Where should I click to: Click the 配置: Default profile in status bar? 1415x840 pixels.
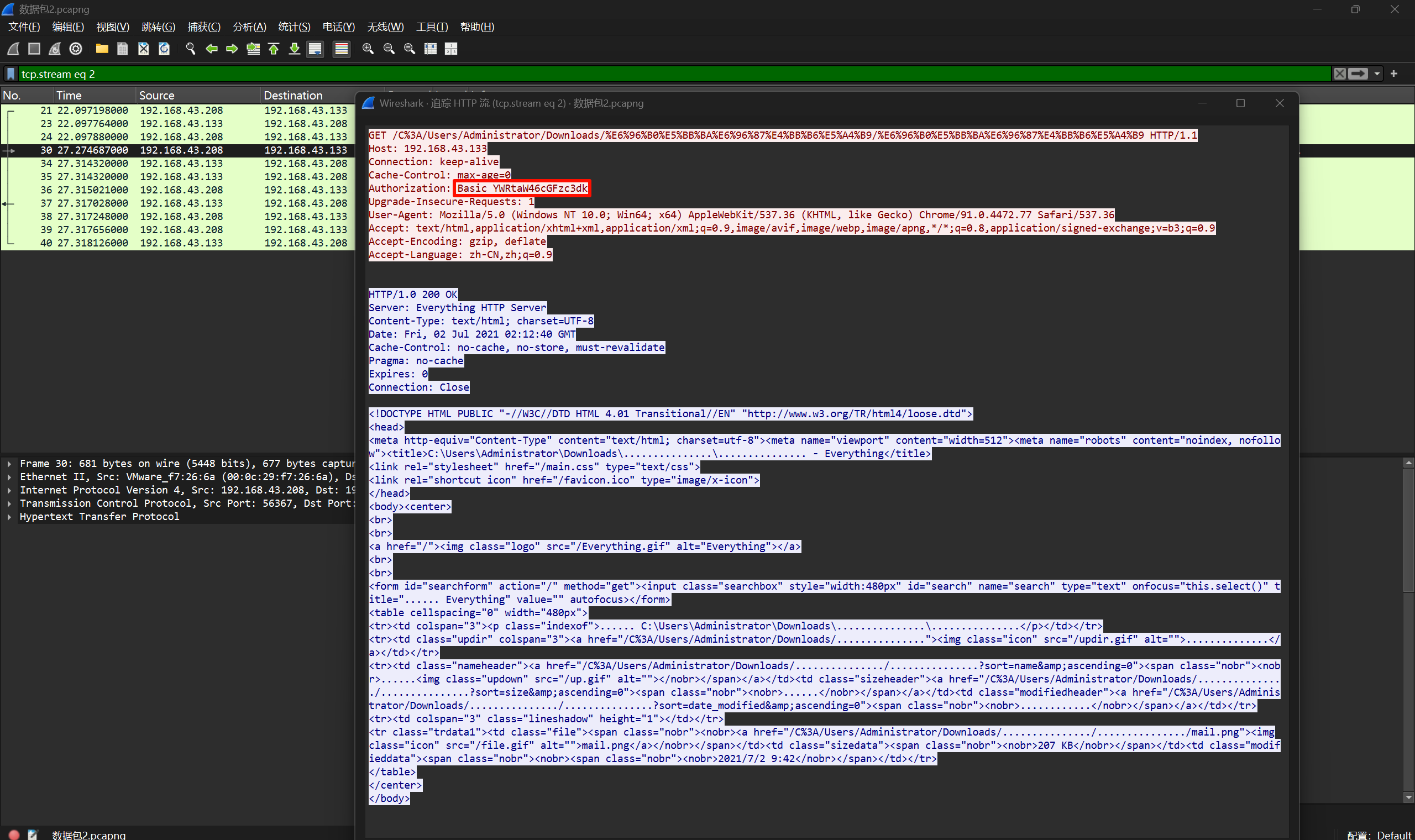1379,835
